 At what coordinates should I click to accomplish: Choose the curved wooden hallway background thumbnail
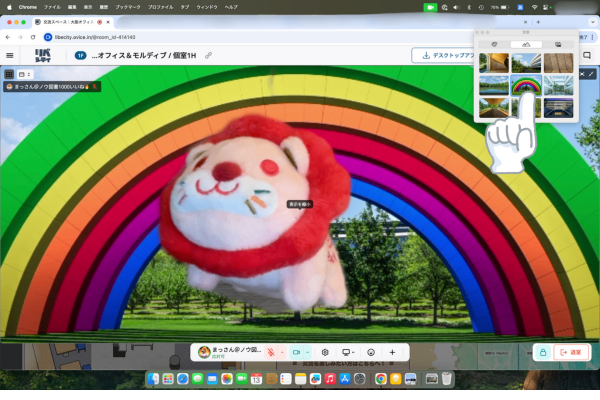(494, 63)
